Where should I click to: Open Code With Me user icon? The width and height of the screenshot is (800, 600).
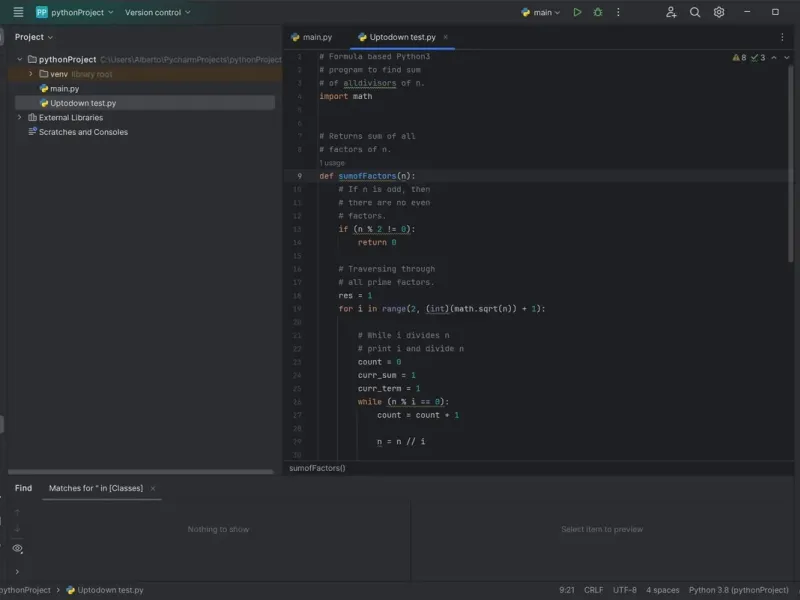[x=671, y=12]
